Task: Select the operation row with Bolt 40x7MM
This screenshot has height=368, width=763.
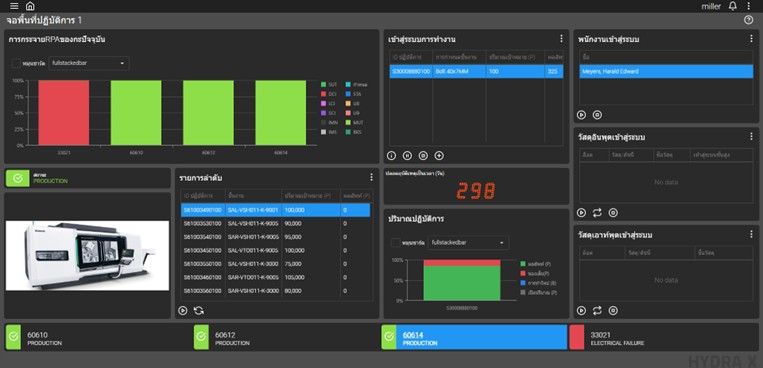Action: click(x=476, y=72)
